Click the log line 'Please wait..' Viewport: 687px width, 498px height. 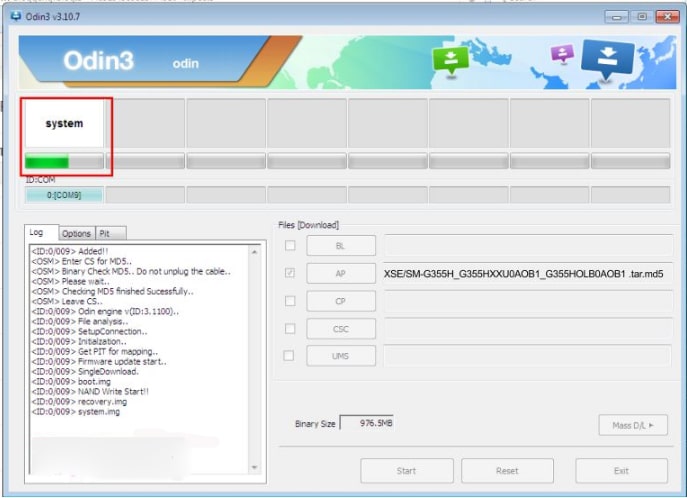tap(71, 281)
